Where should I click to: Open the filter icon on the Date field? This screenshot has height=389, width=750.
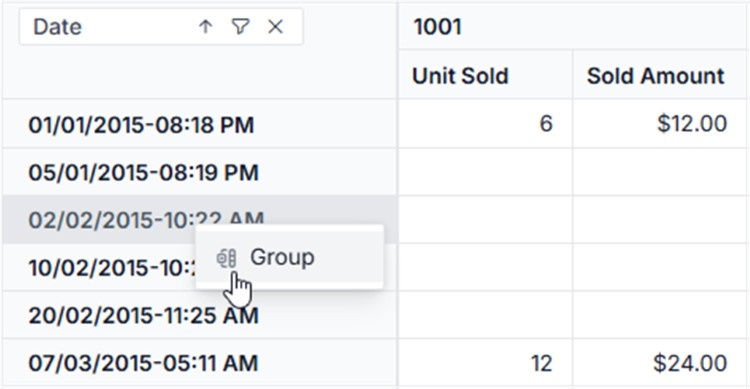click(x=240, y=27)
